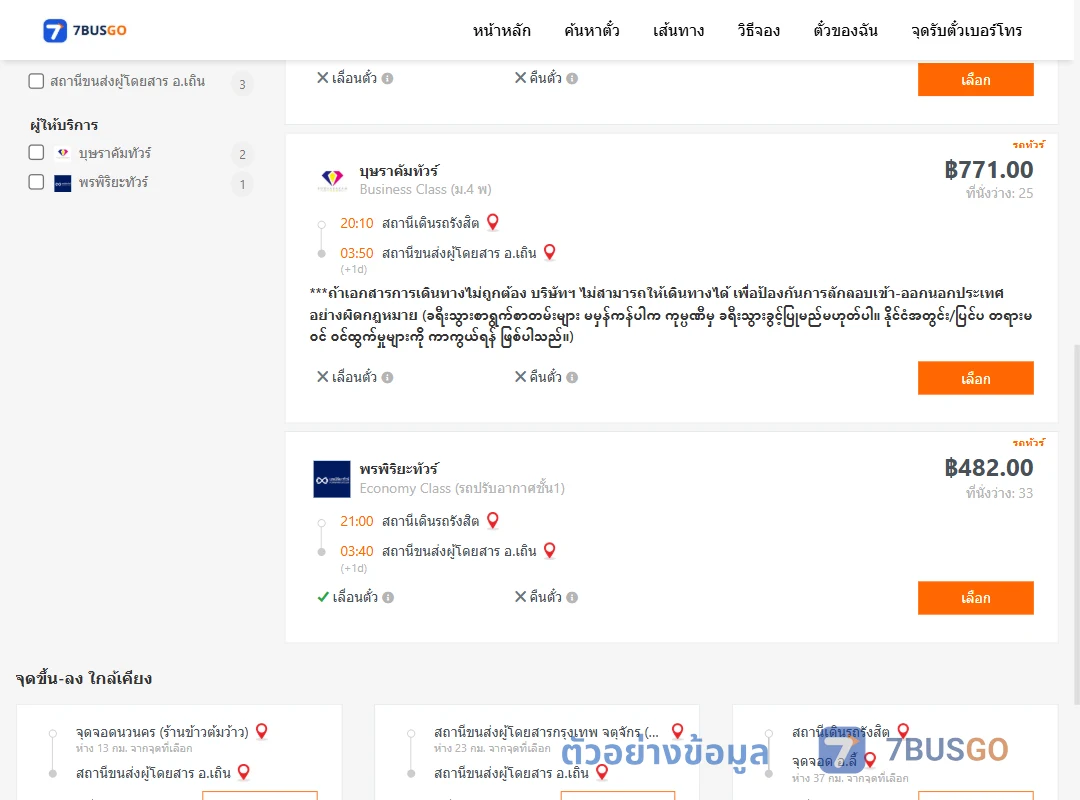This screenshot has height=800, width=1080.
Task: Open the จุดรับตั๋วเบอร์โทร menu item
Action: tap(966, 30)
